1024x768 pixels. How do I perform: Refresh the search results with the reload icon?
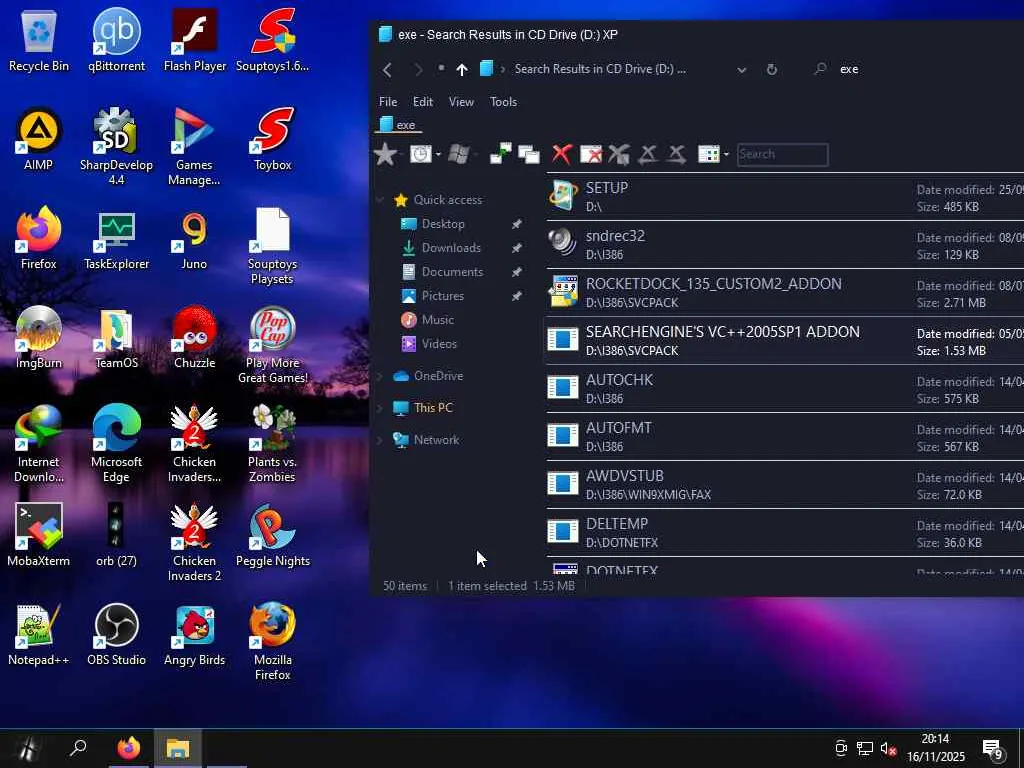click(x=772, y=69)
